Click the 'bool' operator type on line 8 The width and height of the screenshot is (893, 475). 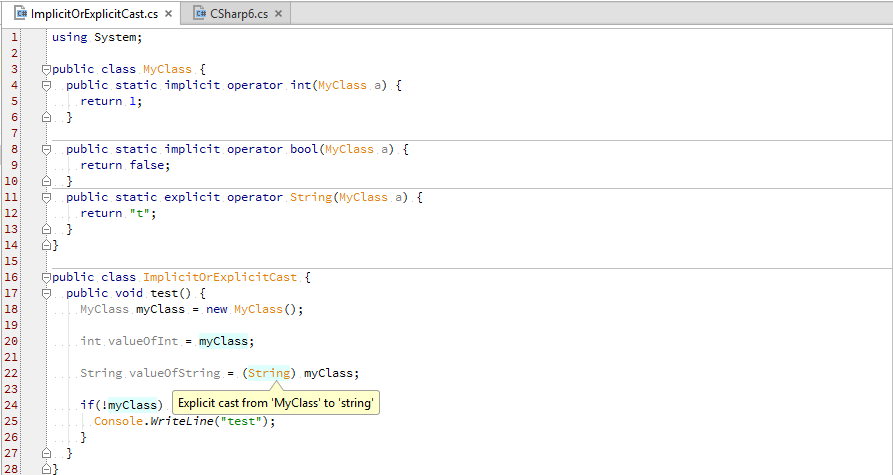click(x=304, y=149)
